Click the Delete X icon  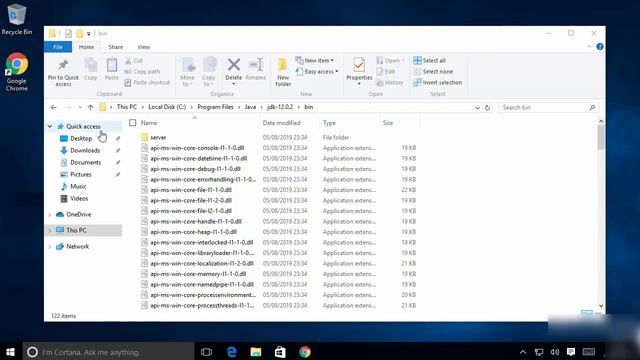(233, 64)
